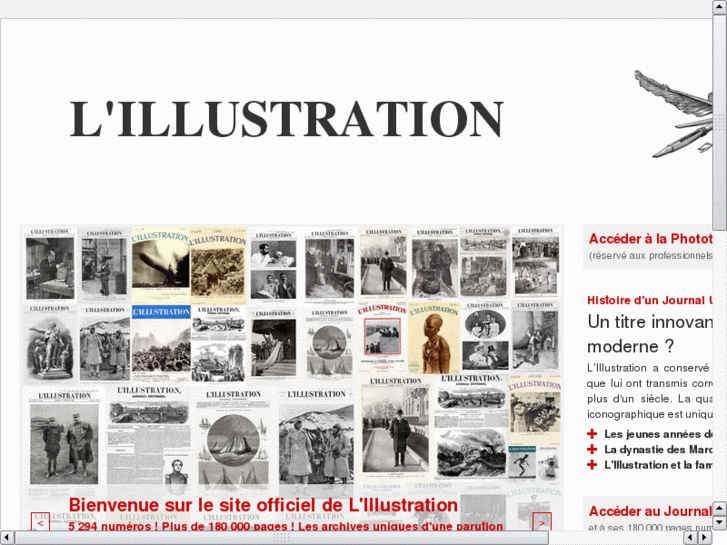Click the vertical scrollbar down arrow near bottom
This screenshot has height=545, width=727.
click(720, 523)
